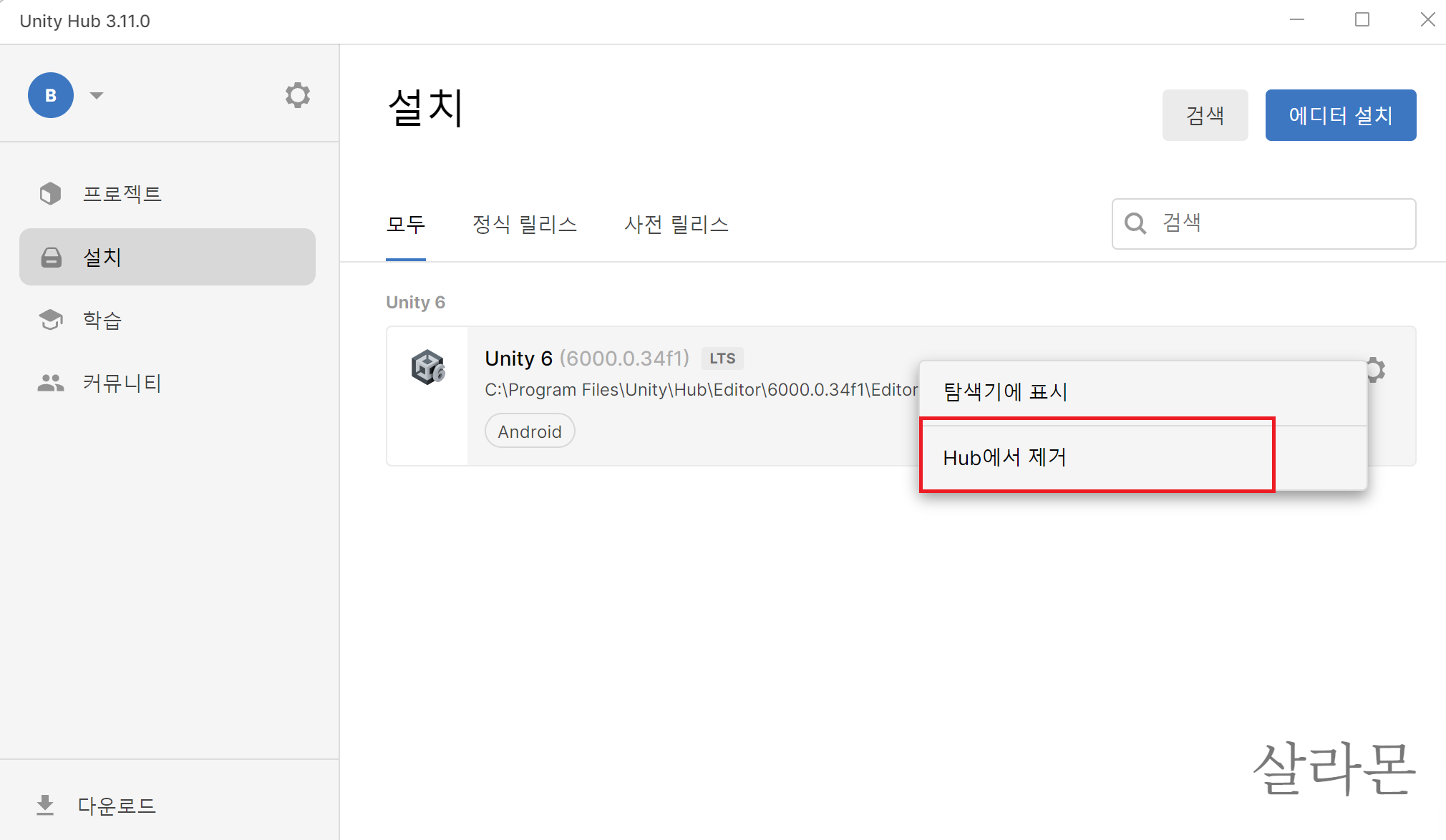Switch to the 정식 릴리스 tab

(525, 225)
